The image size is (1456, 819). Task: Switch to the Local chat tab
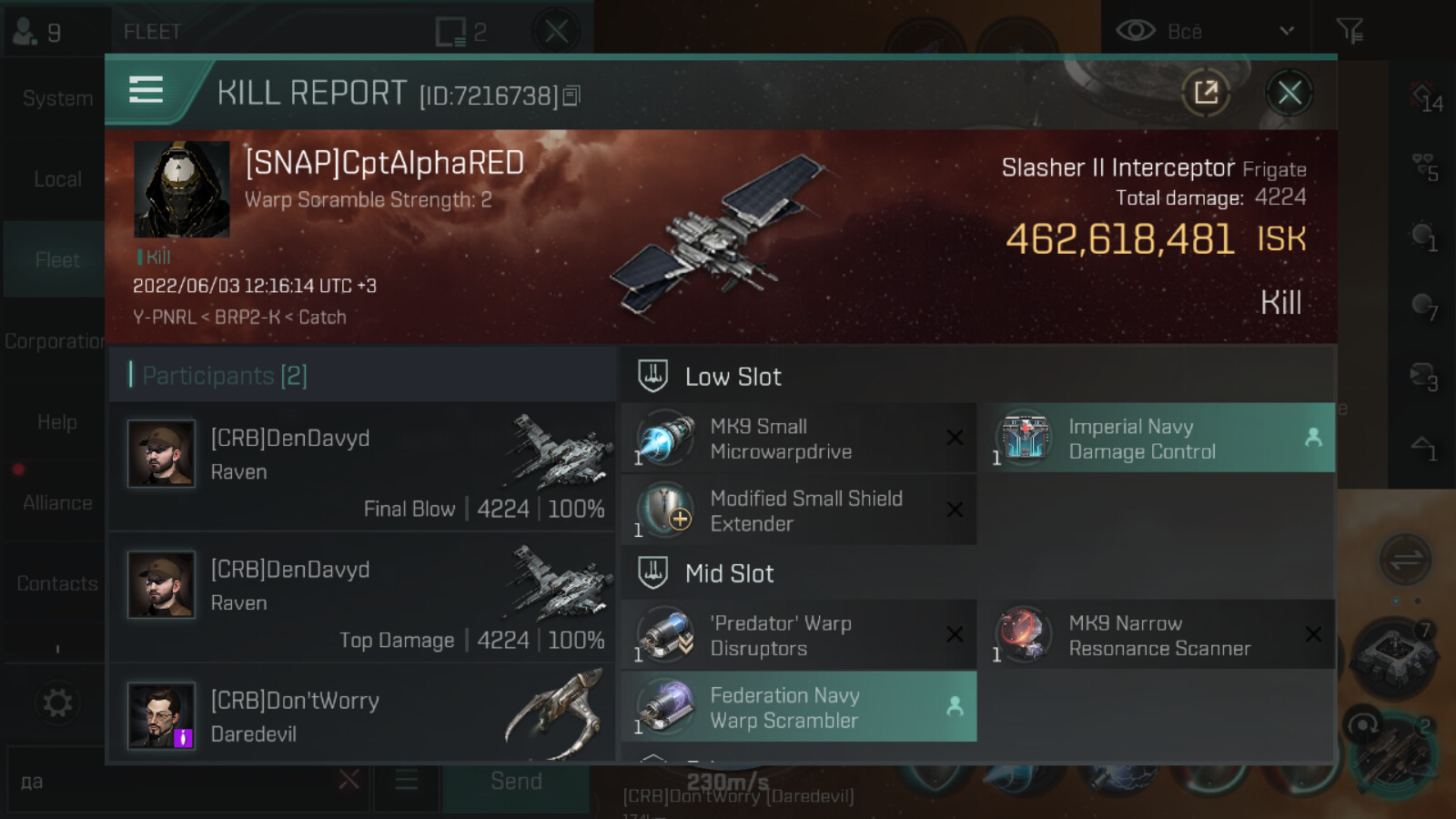pyautogui.click(x=56, y=179)
